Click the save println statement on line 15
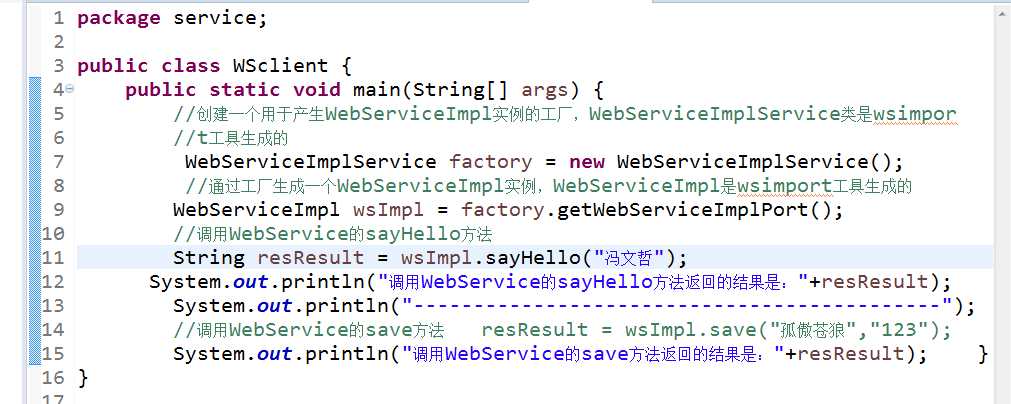This screenshot has width=1011, height=404. 550,354
